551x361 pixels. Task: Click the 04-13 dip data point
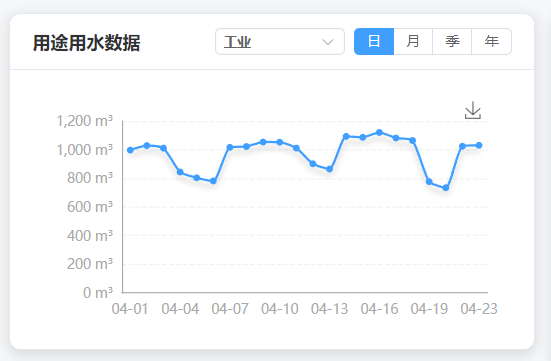(x=329, y=169)
